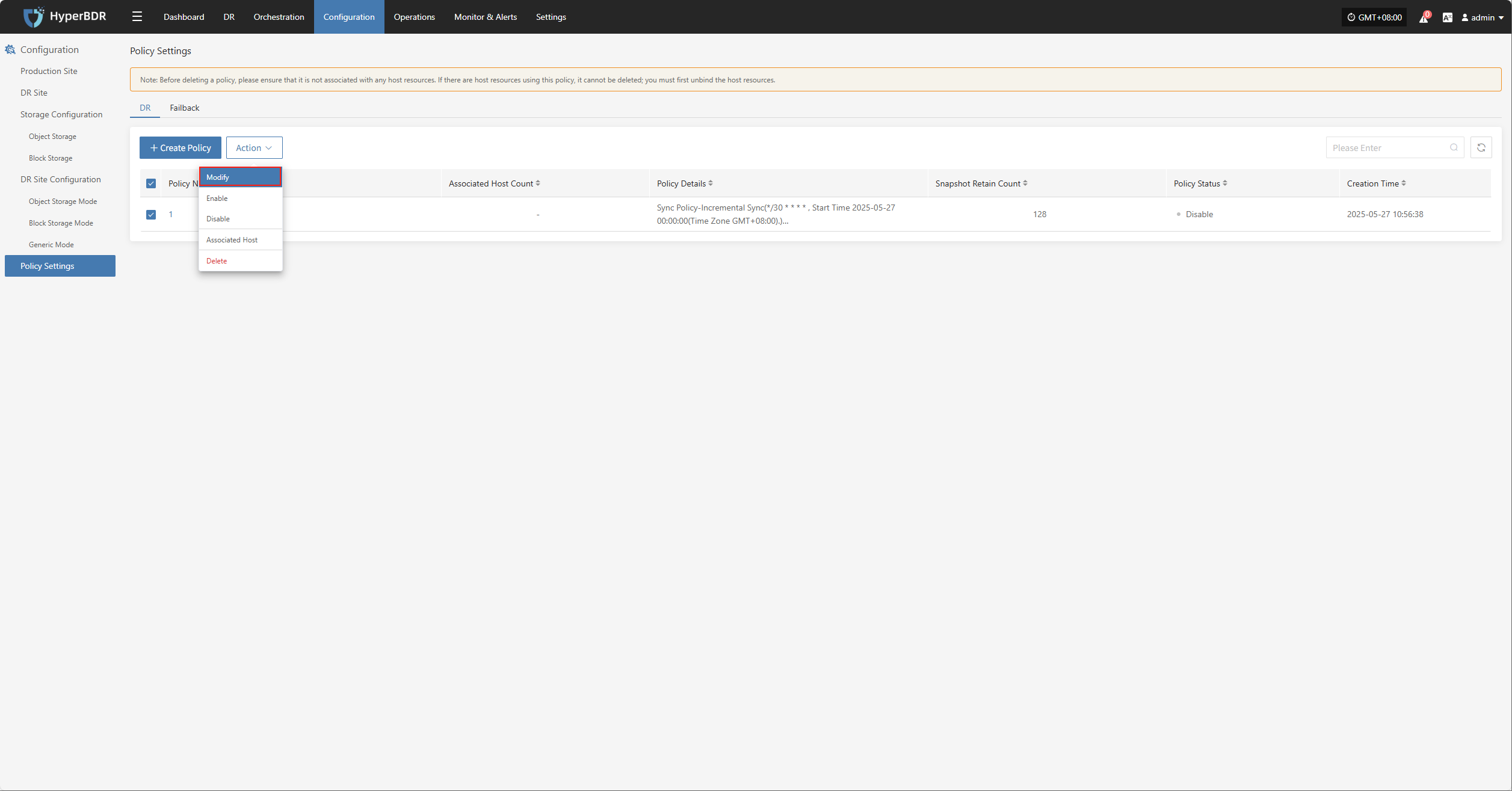Select Disable from the Action menu

pyautogui.click(x=241, y=219)
